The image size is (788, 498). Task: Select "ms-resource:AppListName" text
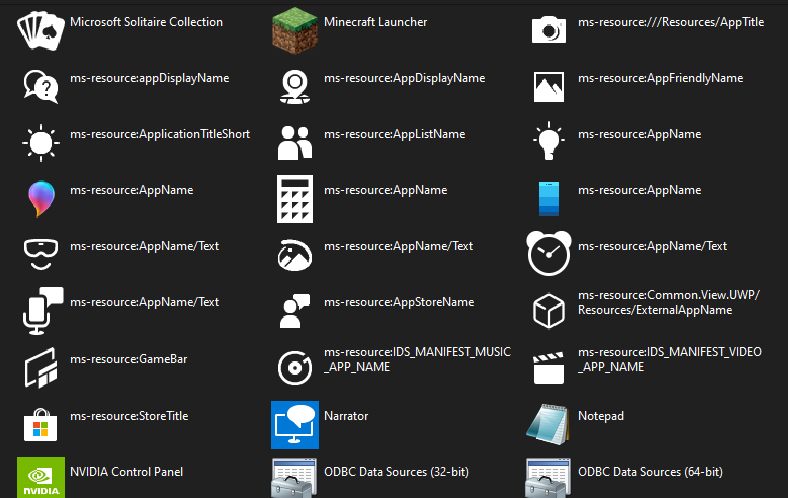coord(395,134)
